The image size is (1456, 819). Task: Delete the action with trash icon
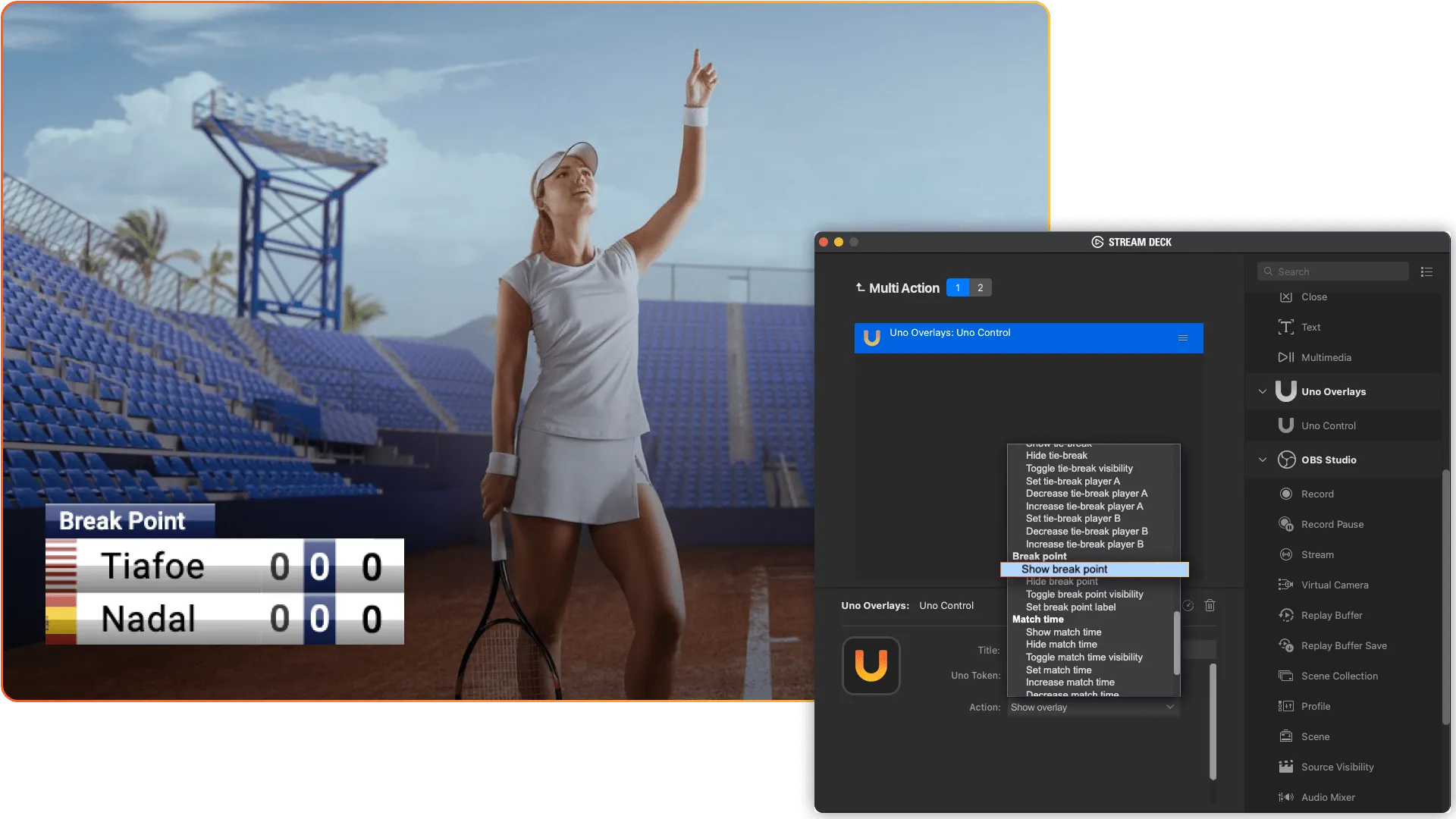tap(1210, 605)
